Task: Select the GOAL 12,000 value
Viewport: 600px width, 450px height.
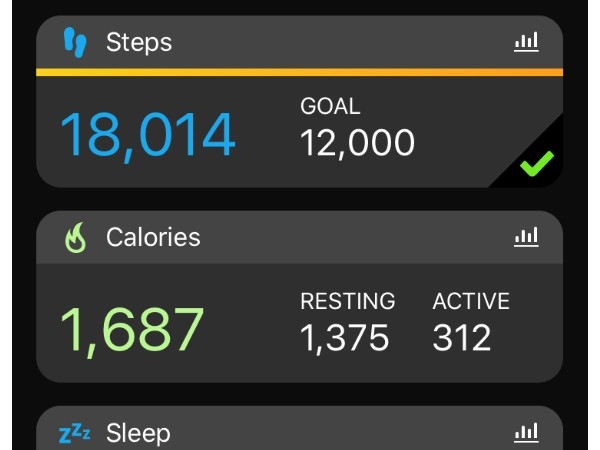Action: (357, 143)
